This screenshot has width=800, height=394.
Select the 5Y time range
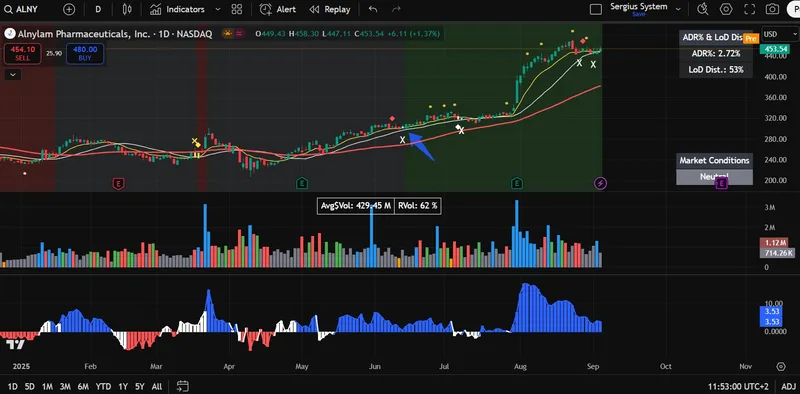click(x=140, y=386)
